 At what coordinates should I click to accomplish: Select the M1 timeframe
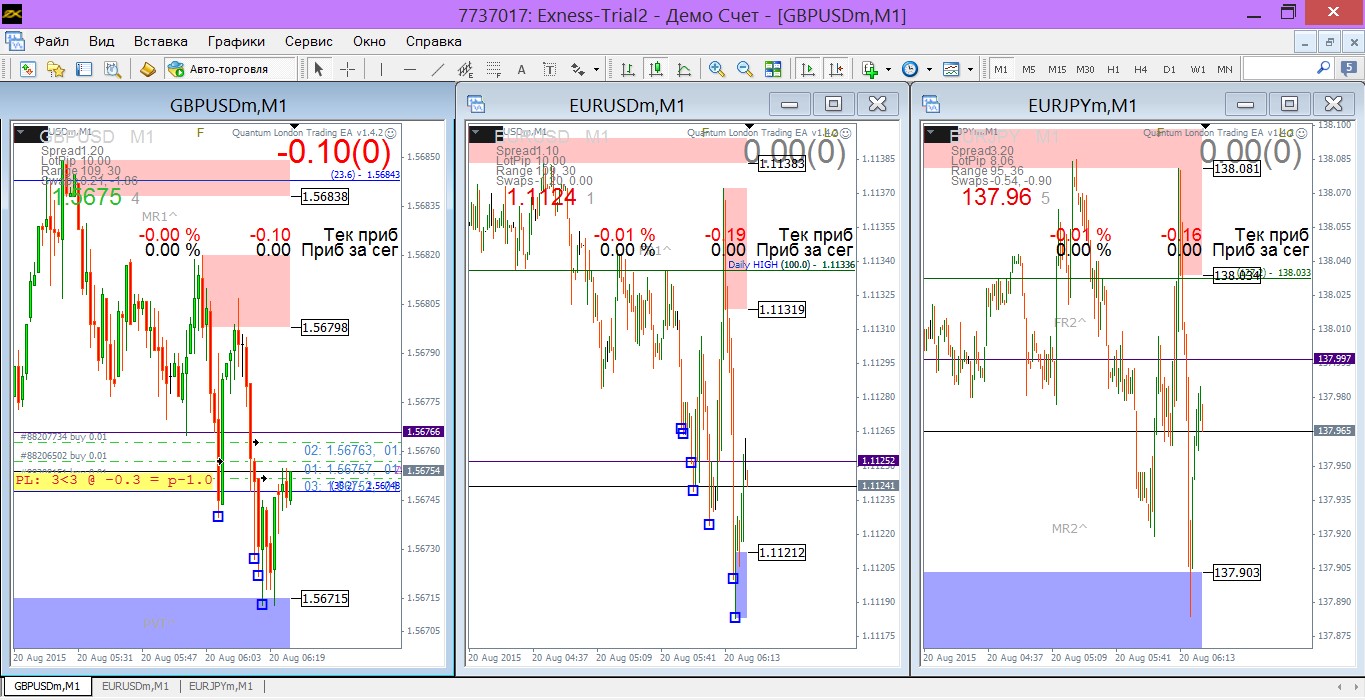click(1001, 69)
